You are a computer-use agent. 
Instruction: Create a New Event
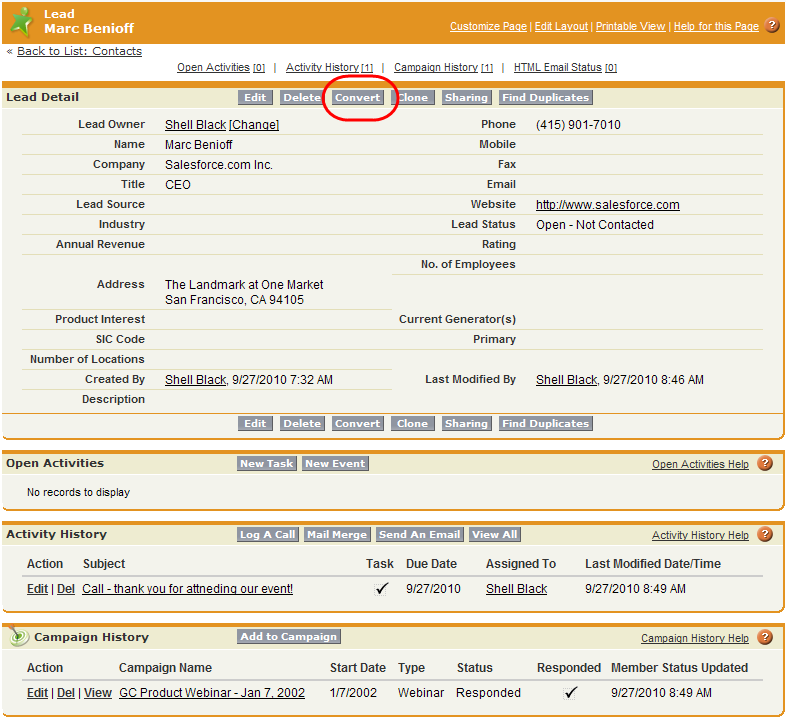click(335, 463)
